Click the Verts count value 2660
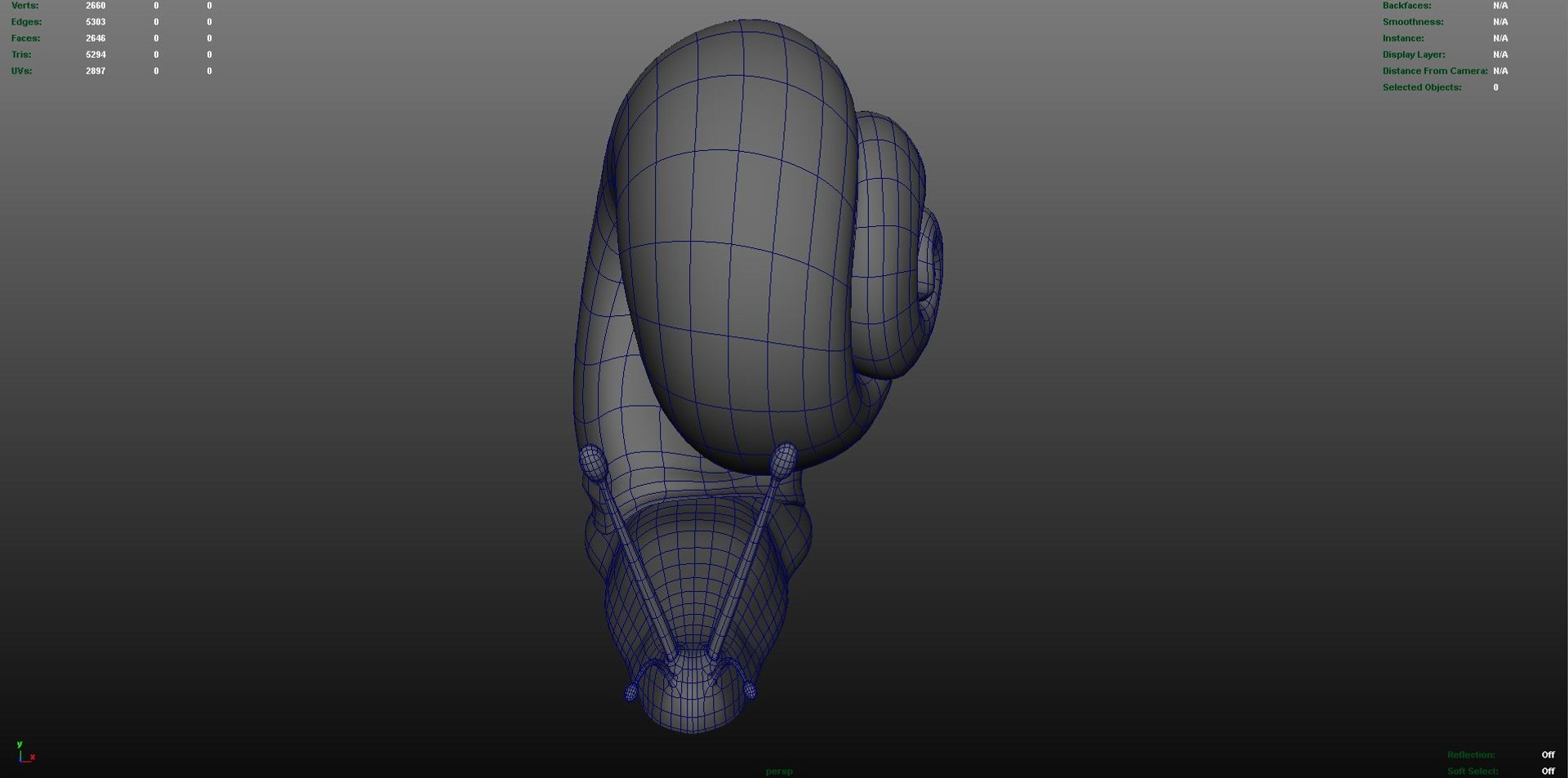1568x778 pixels. 96,6
